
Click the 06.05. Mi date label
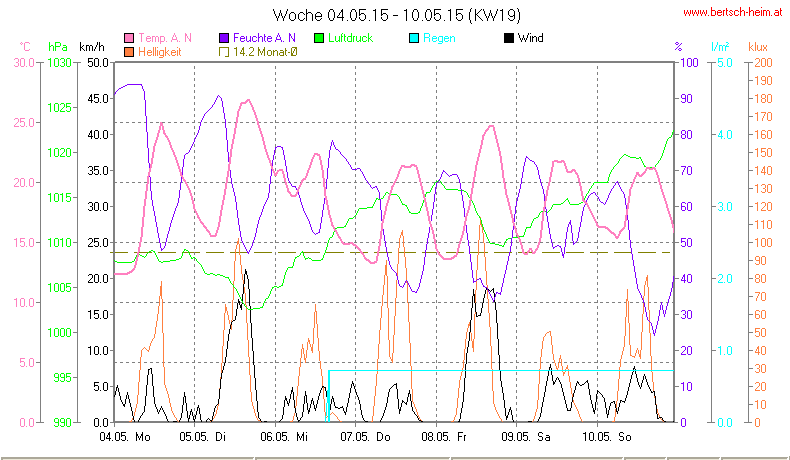[284, 437]
